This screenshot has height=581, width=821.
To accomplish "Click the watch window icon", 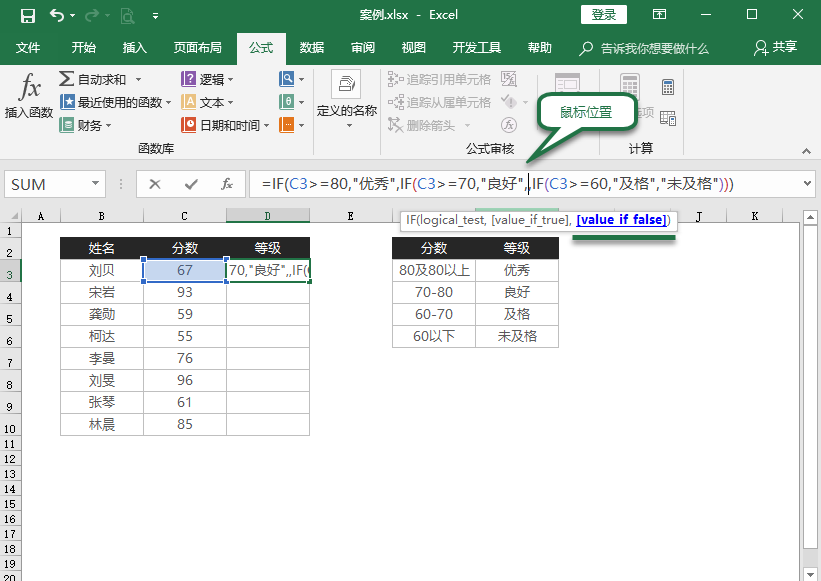I will click(x=568, y=82).
